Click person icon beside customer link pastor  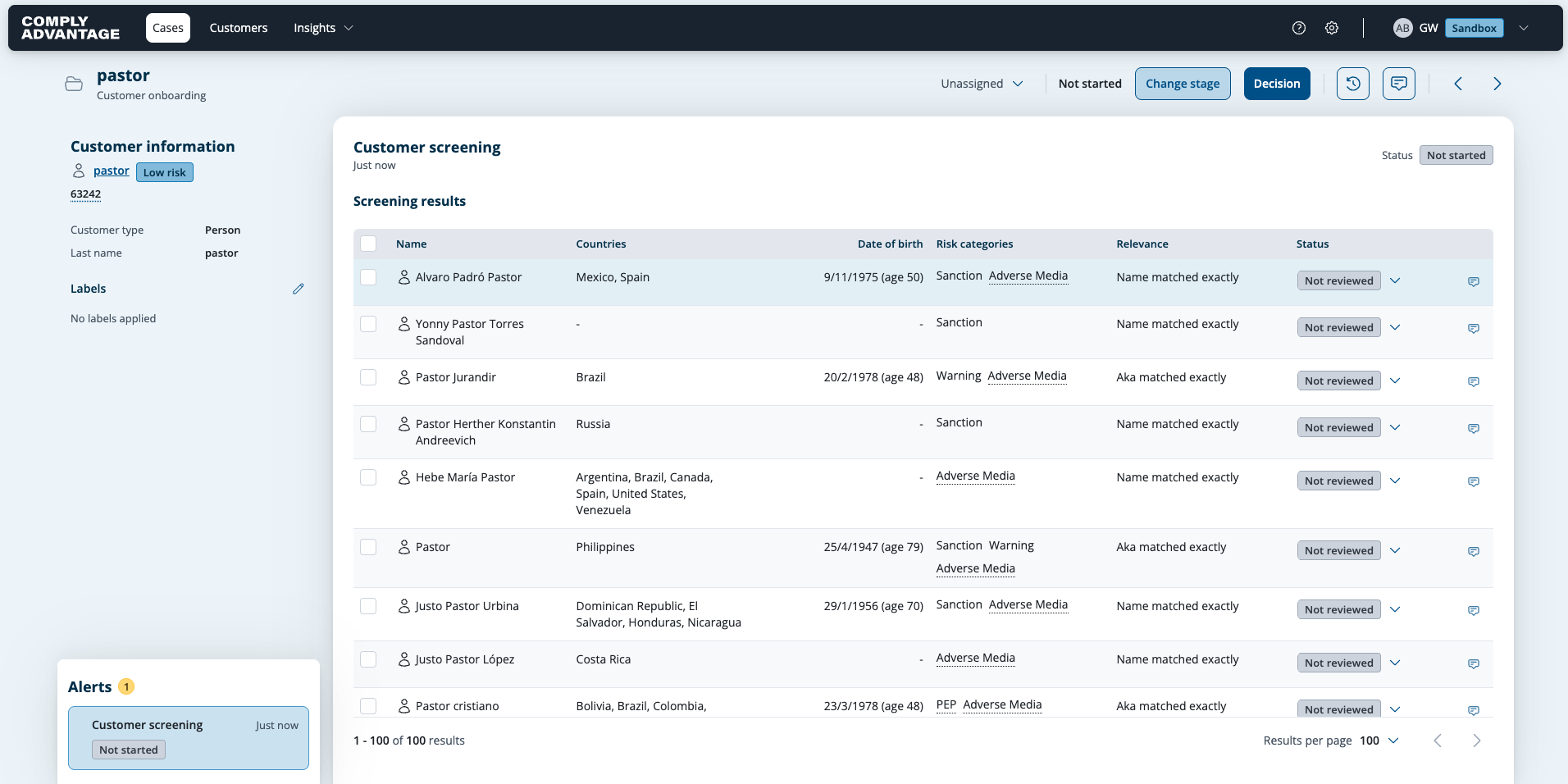click(79, 171)
